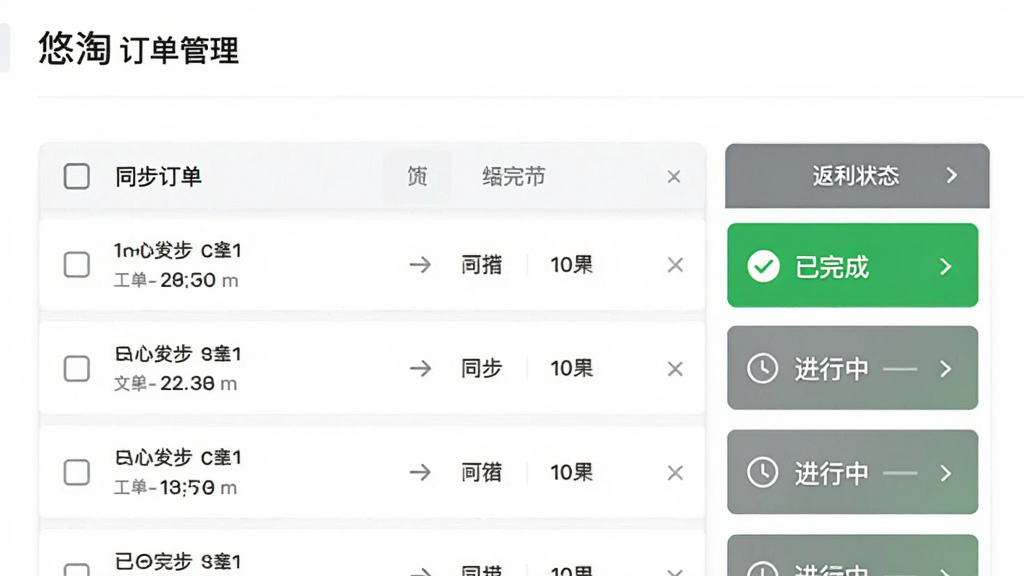This screenshot has width=1024, height=576.
Task: Click the 同步订单 header label
Action: 159,176
